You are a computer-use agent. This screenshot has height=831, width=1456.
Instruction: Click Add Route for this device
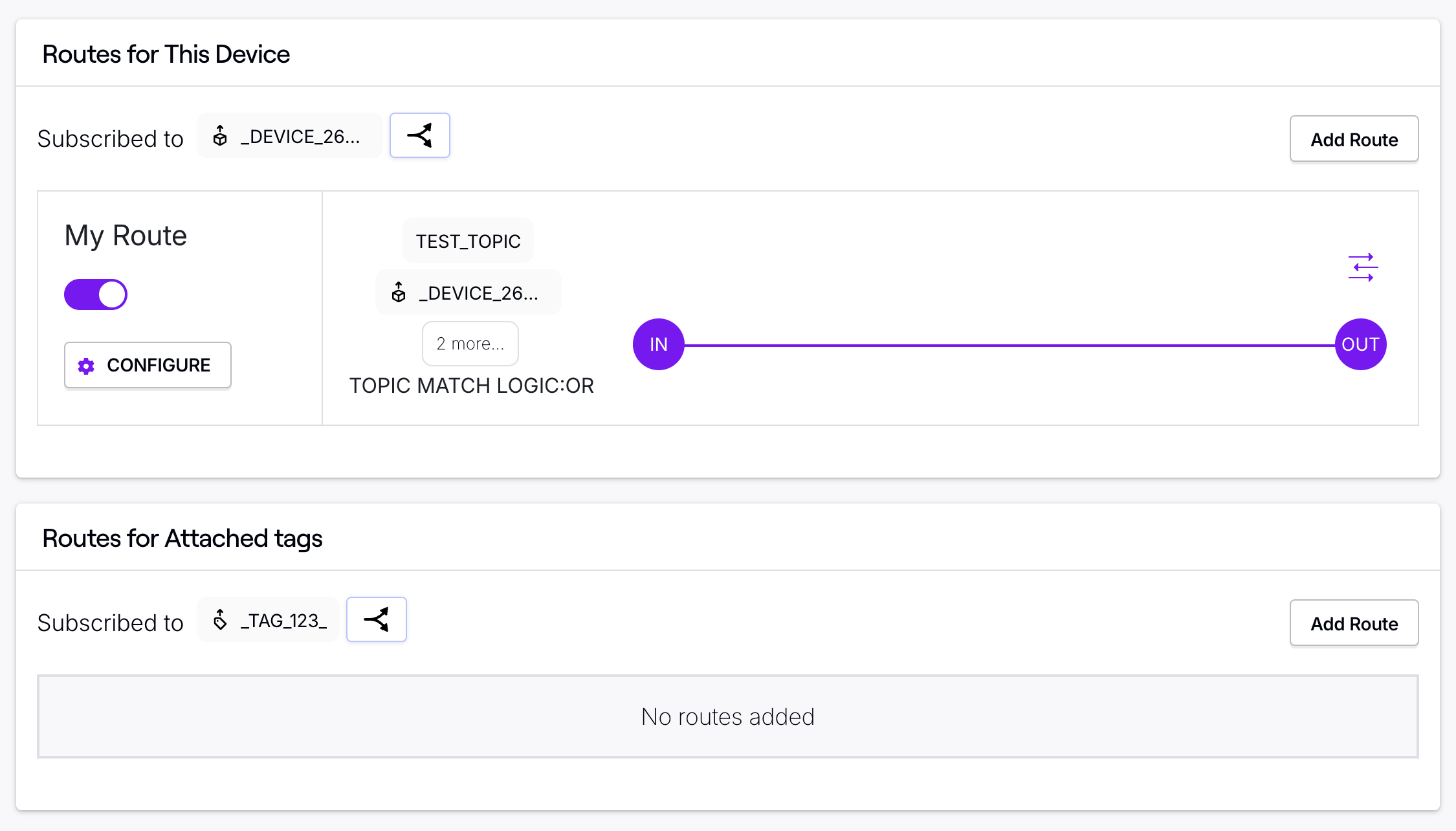pyautogui.click(x=1354, y=139)
